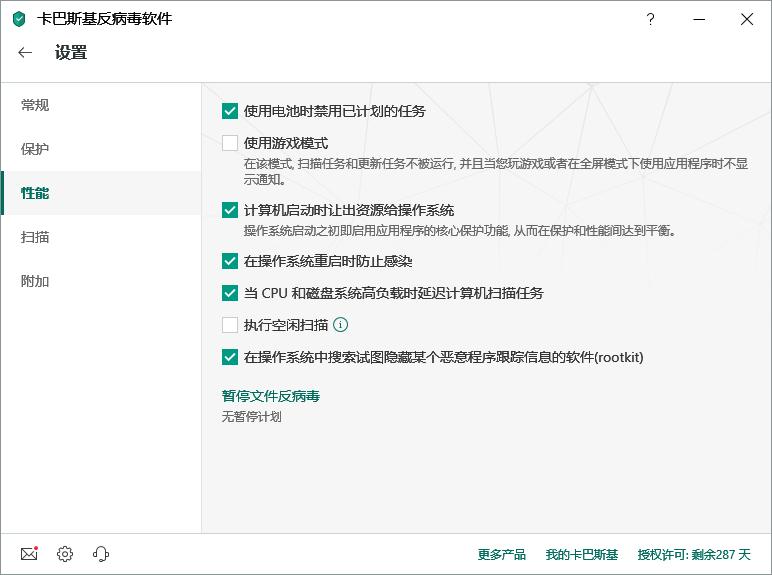
Task: Close the Kaspersky settings window
Action: pyautogui.click(x=747, y=19)
